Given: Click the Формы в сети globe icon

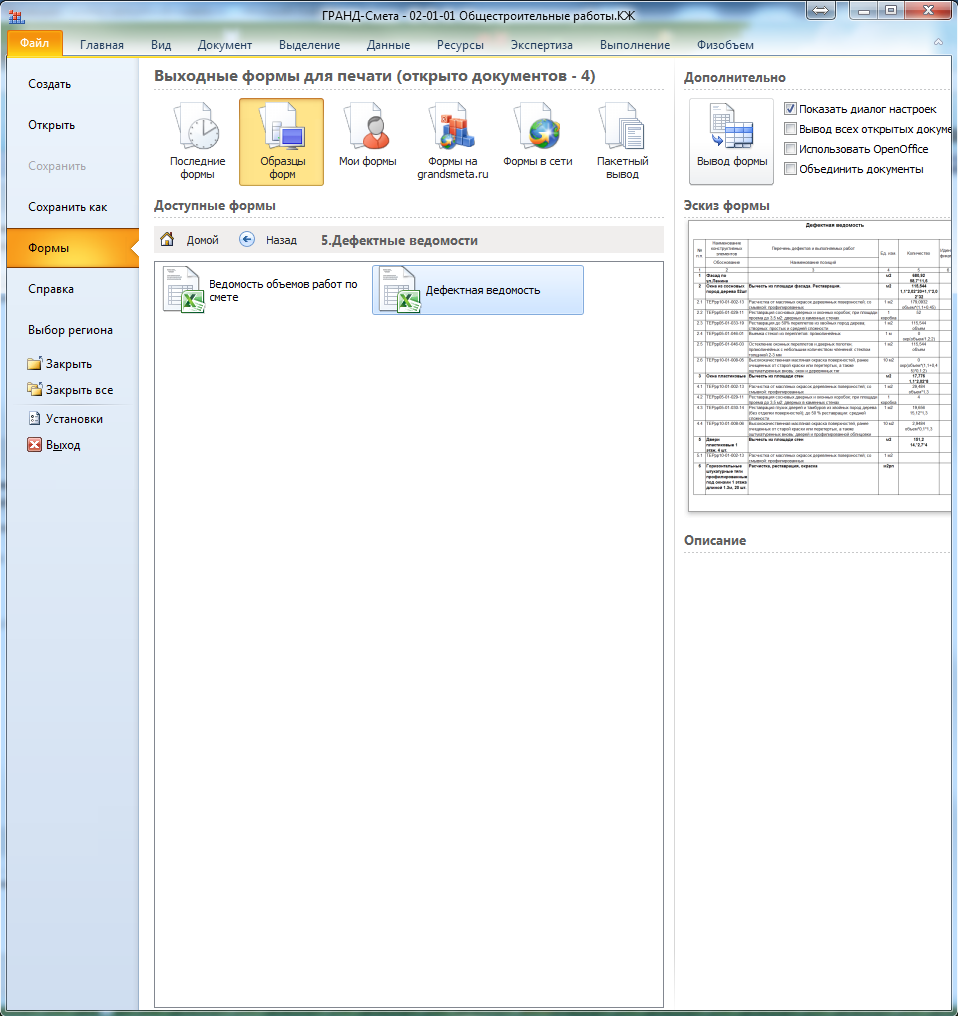Looking at the screenshot, I should click(x=538, y=128).
